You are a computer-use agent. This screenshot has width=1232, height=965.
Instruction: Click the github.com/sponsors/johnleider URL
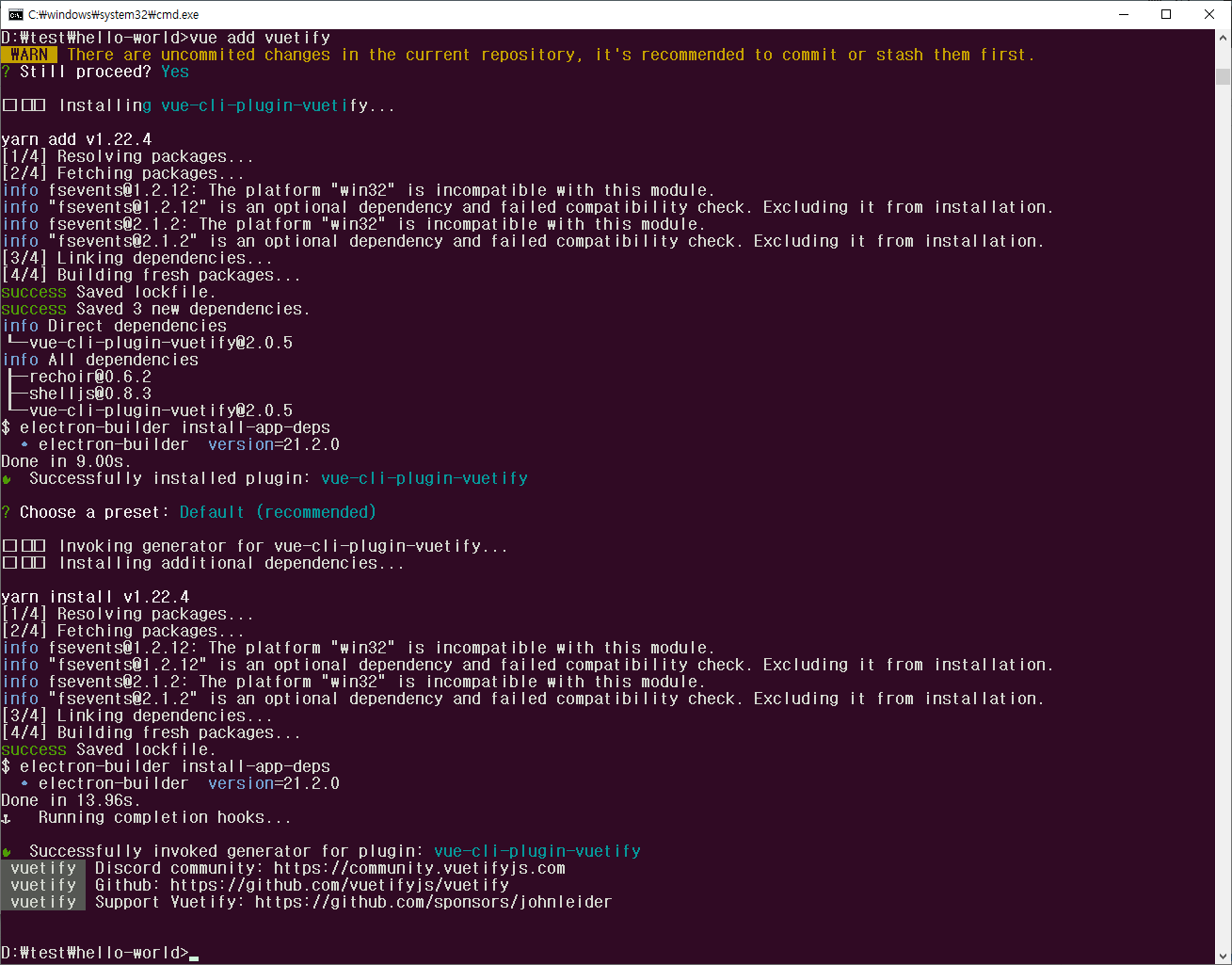pyautogui.click(x=434, y=902)
